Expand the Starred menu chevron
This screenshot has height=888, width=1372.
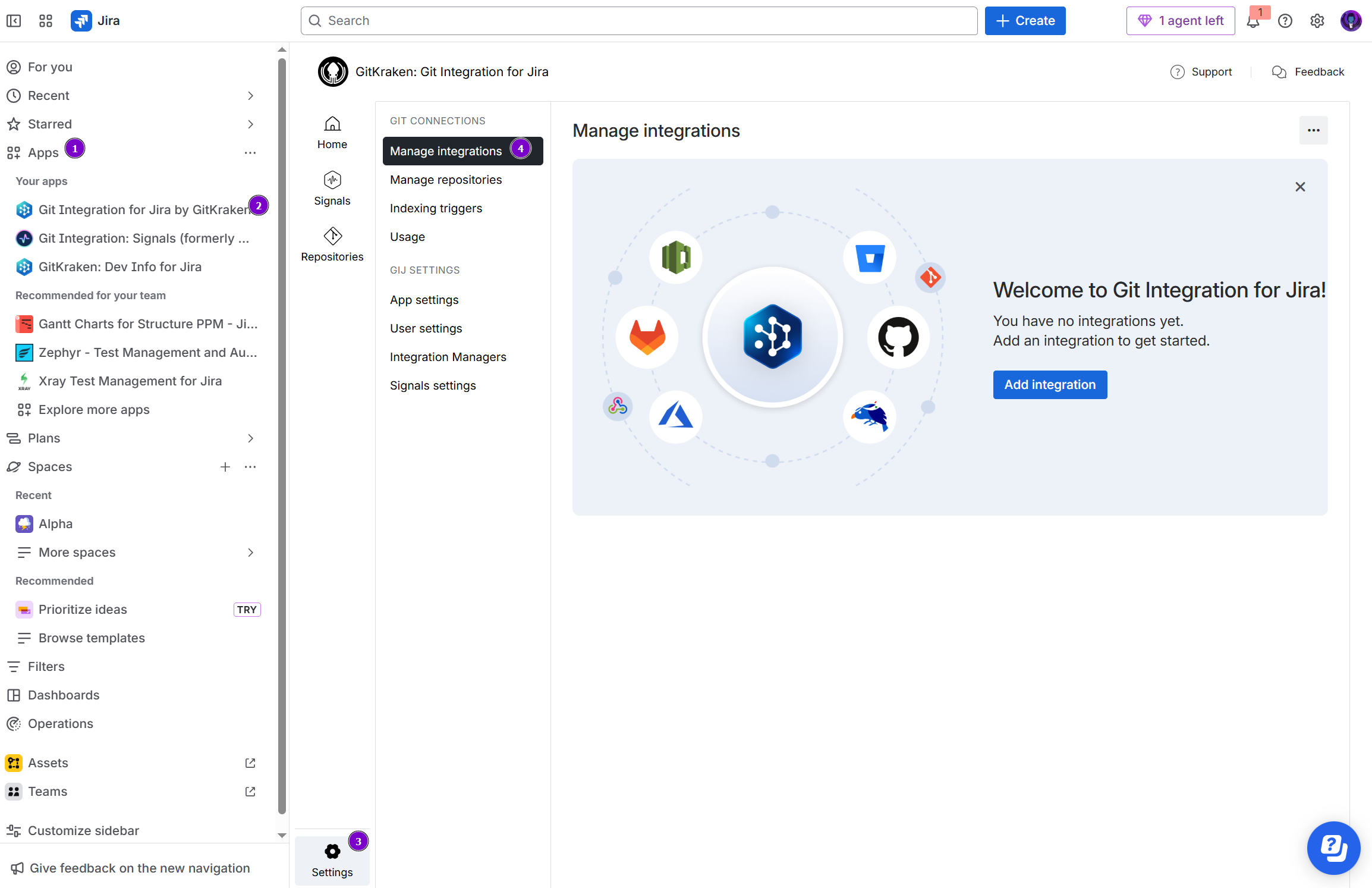tap(250, 124)
